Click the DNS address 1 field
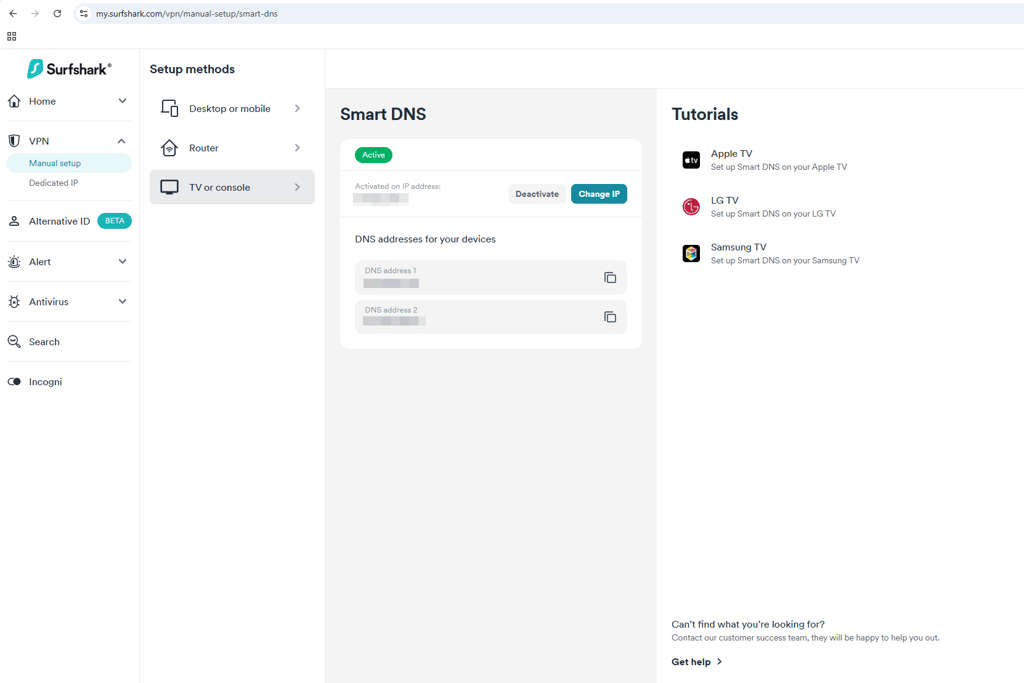The width and height of the screenshot is (1024, 683). tap(491, 278)
